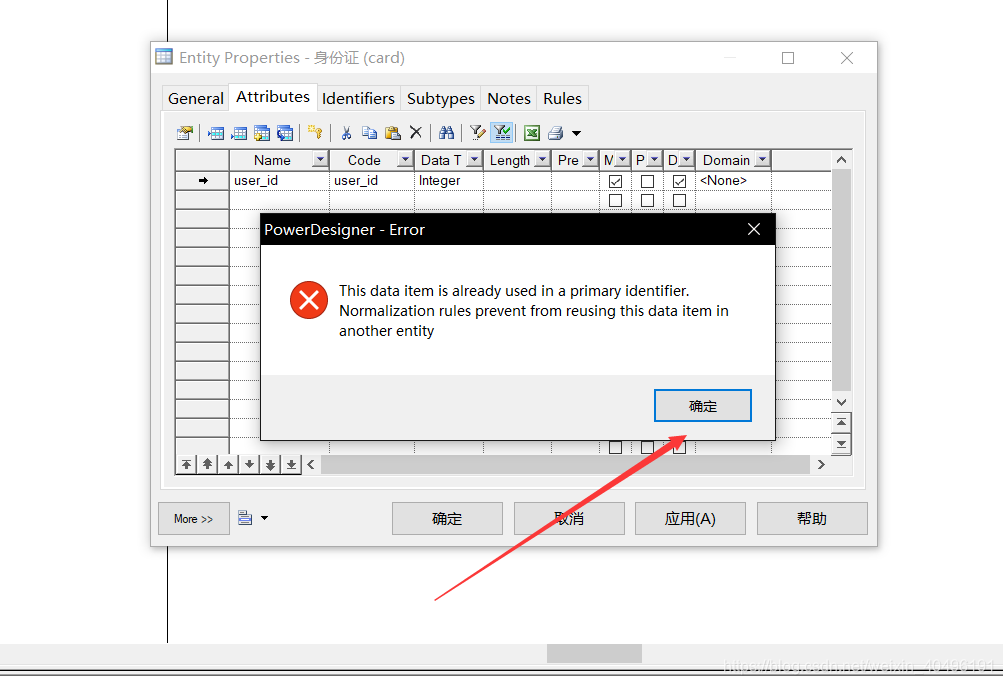Click the page horizontal scrollbar thumb at bottom
The width and height of the screenshot is (1003, 685).
pos(594,654)
